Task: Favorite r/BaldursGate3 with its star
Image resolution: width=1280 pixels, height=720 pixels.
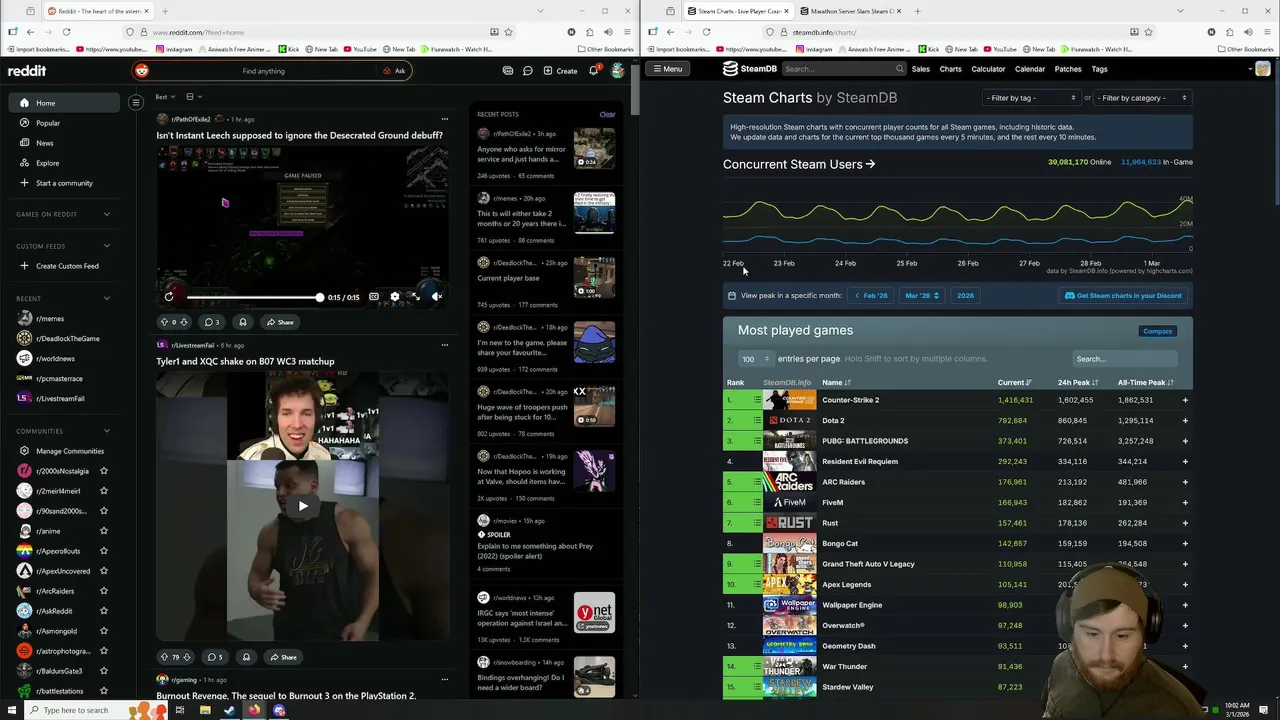Action: [x=104, y=671]
